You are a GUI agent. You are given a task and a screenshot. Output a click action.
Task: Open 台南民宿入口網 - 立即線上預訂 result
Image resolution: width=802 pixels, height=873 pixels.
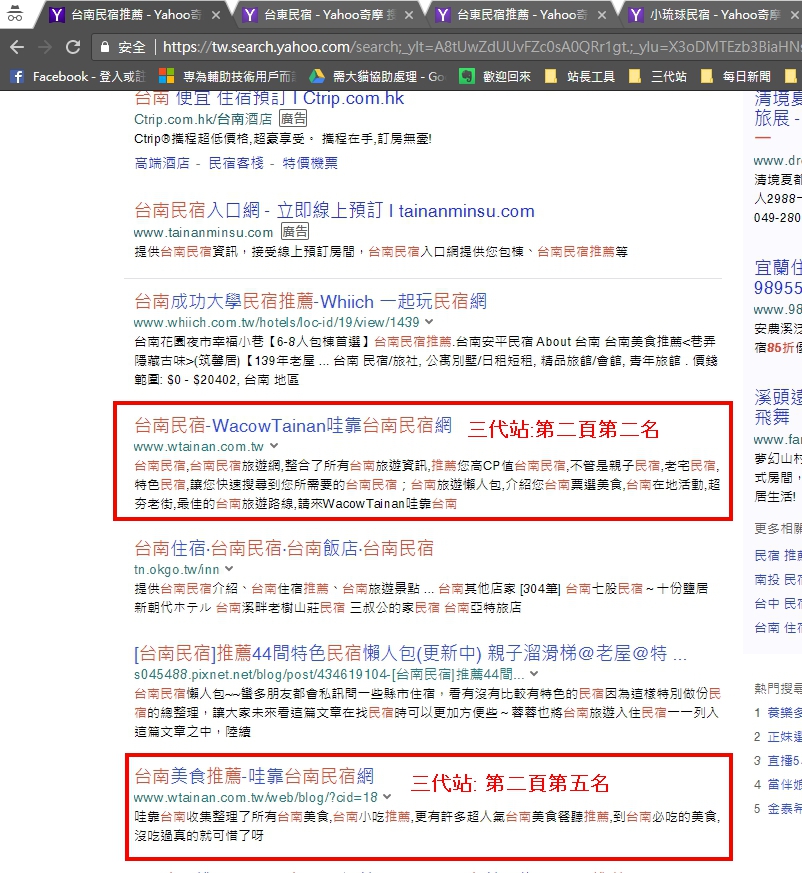pos(334,211)
